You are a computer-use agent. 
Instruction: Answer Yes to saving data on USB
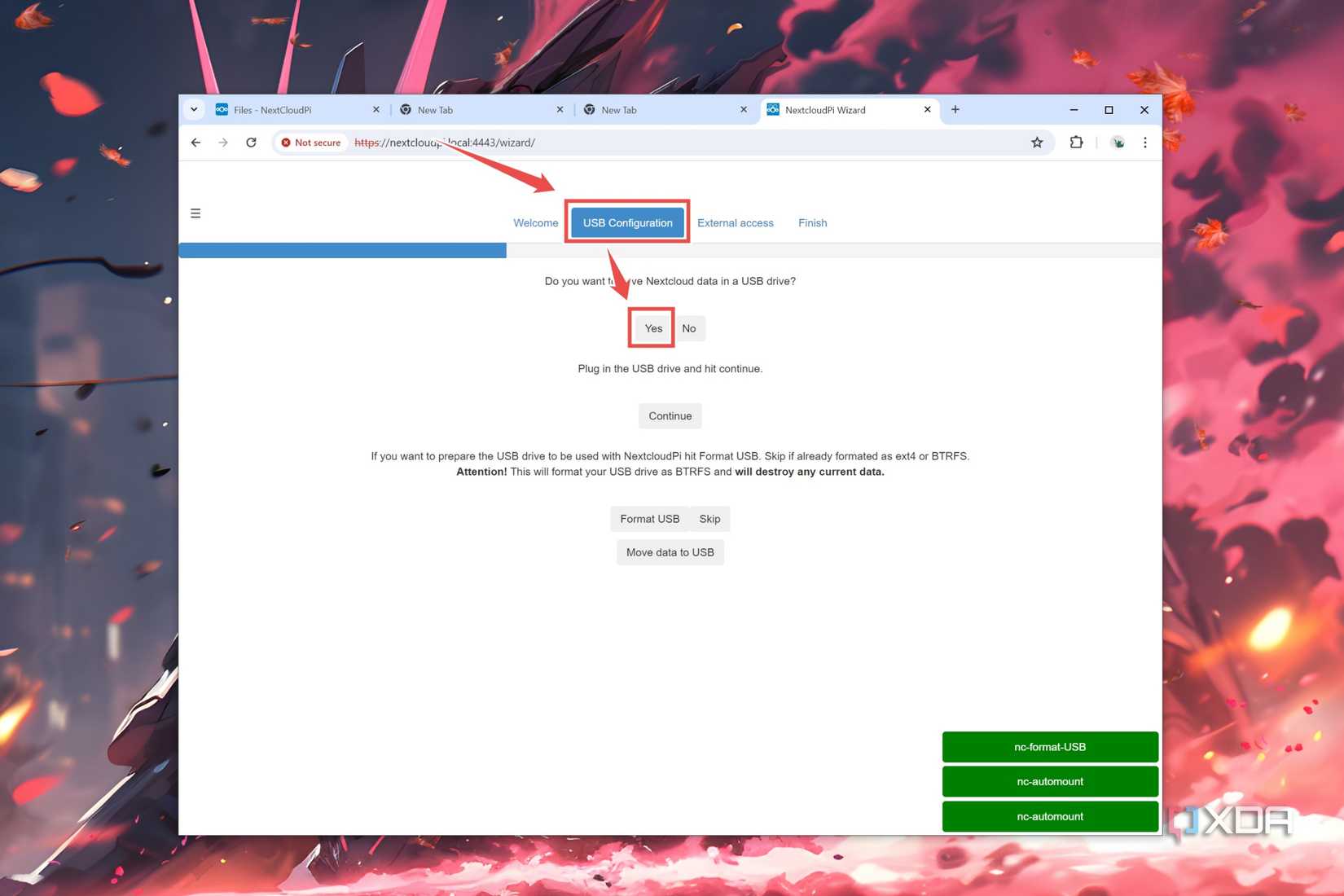653,328
